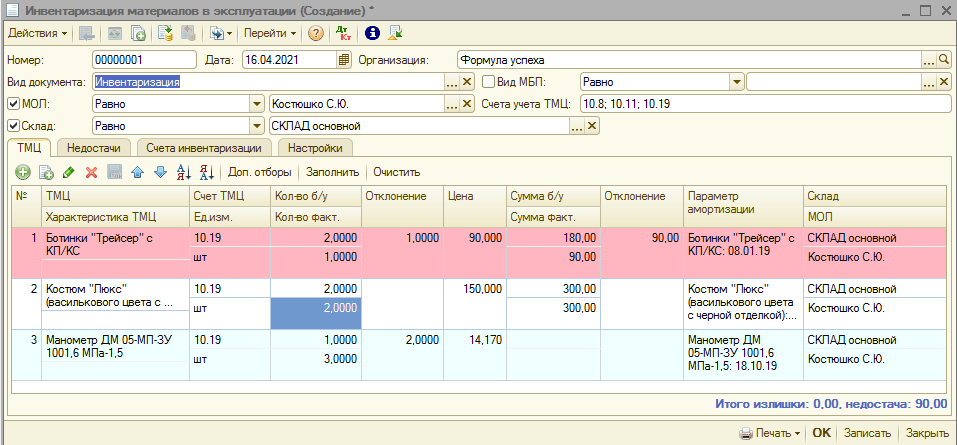This screenshot has height=445, width=957.
Task: Open calendar picker next to date
Action: pyautogui.click(x=345, y=60)
